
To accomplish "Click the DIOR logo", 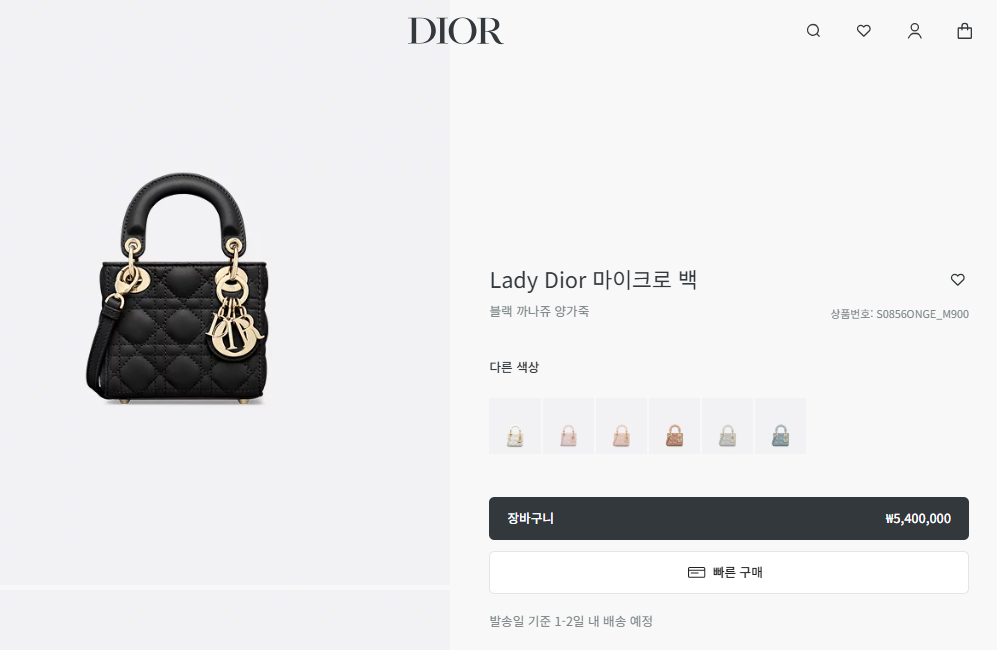I will click(455, 31).
